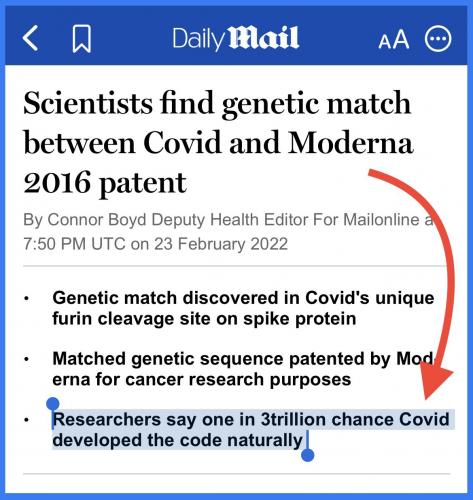Click '2016 patent' in the headline

click(105, 183)
